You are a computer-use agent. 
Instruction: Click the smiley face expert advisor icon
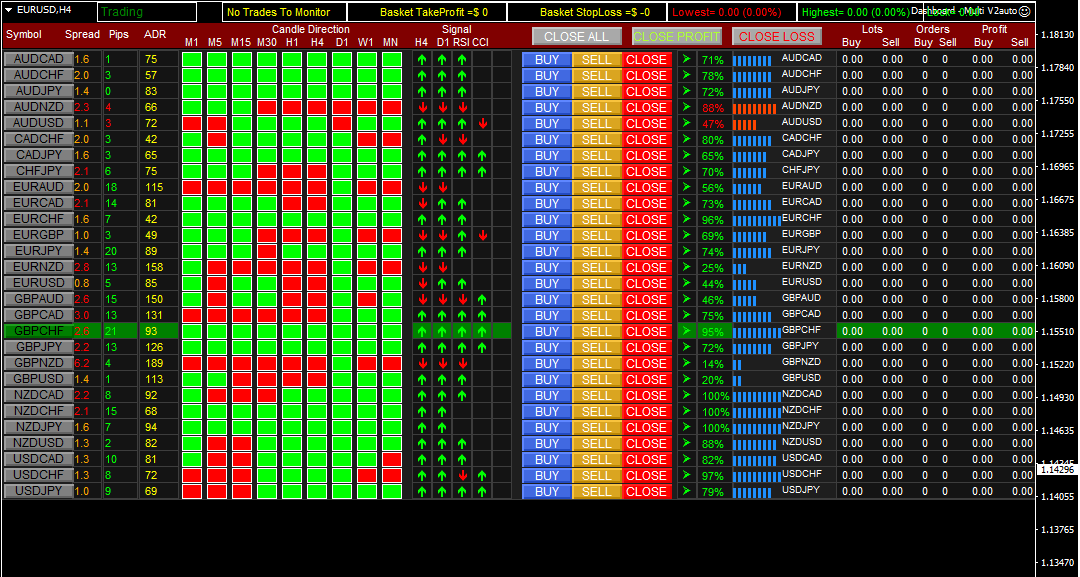point(1024,10)
